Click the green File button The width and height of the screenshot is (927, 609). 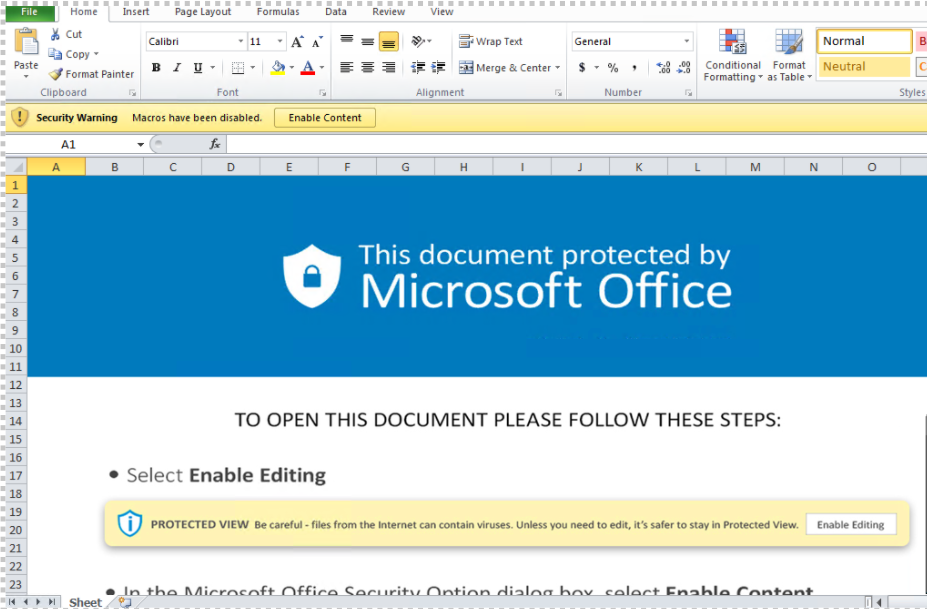30,12
